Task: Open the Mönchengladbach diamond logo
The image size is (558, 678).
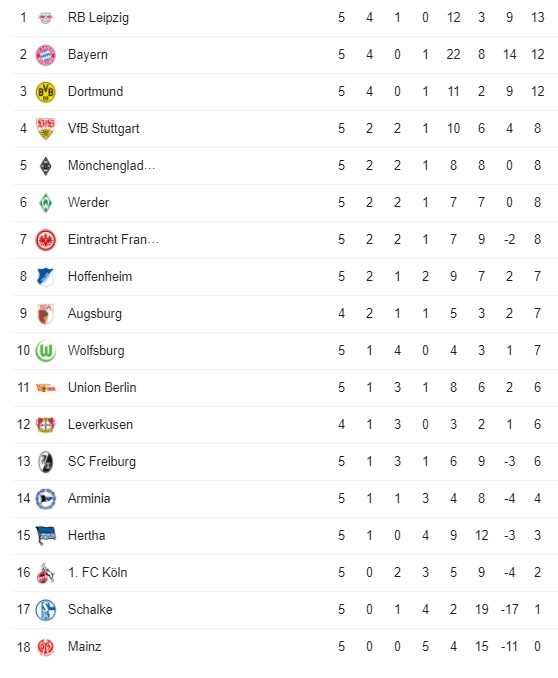Action: coord(45,166)
